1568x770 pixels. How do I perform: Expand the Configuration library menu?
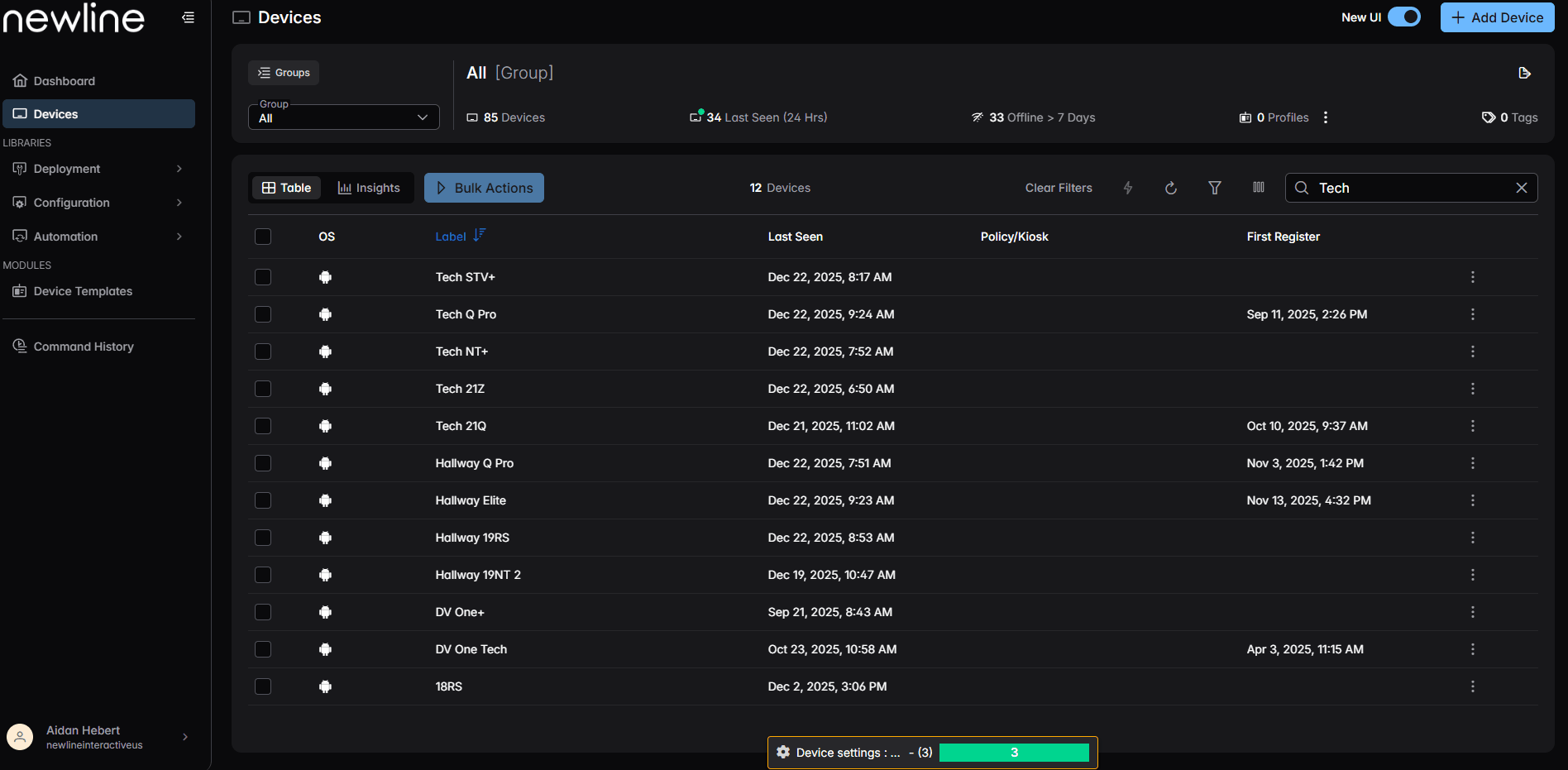click(x=98, y=203)
